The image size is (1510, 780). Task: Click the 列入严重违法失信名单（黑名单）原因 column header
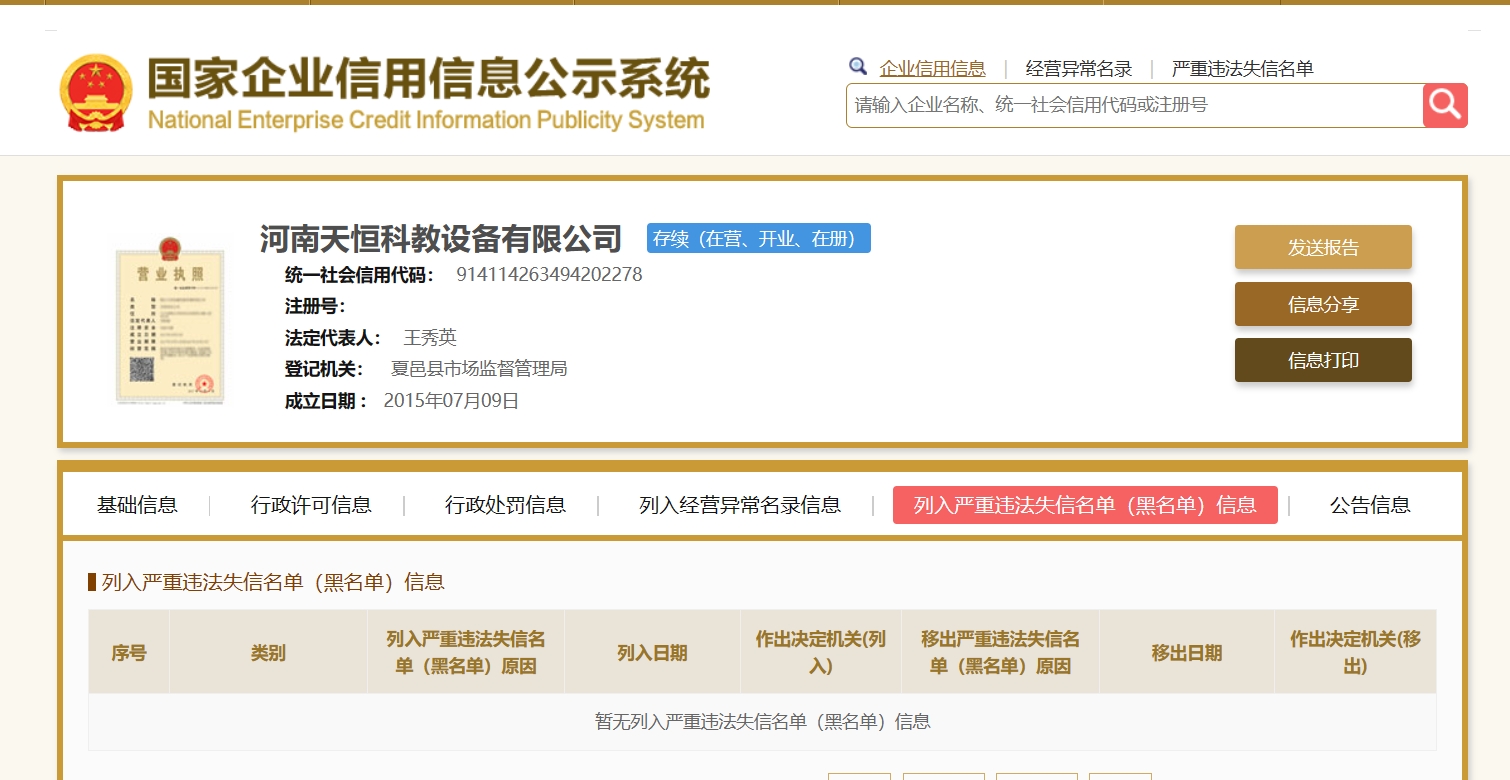(466, 653)
